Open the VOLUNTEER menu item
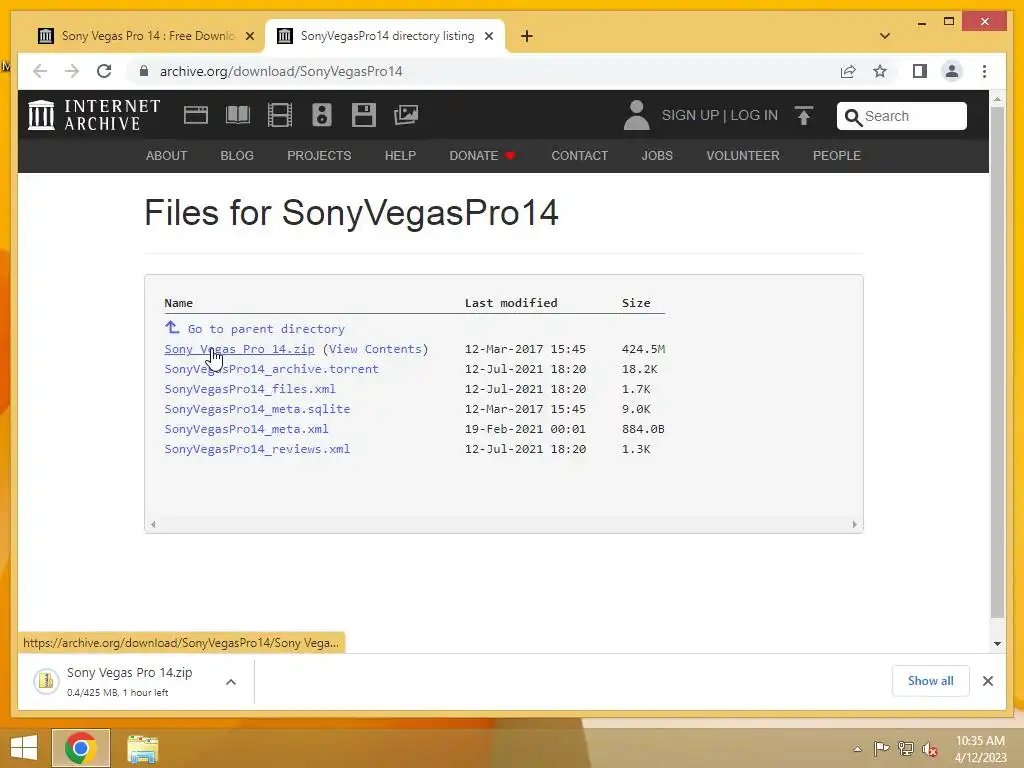The width and height of the screenshot is (1024, 768). 743,156
